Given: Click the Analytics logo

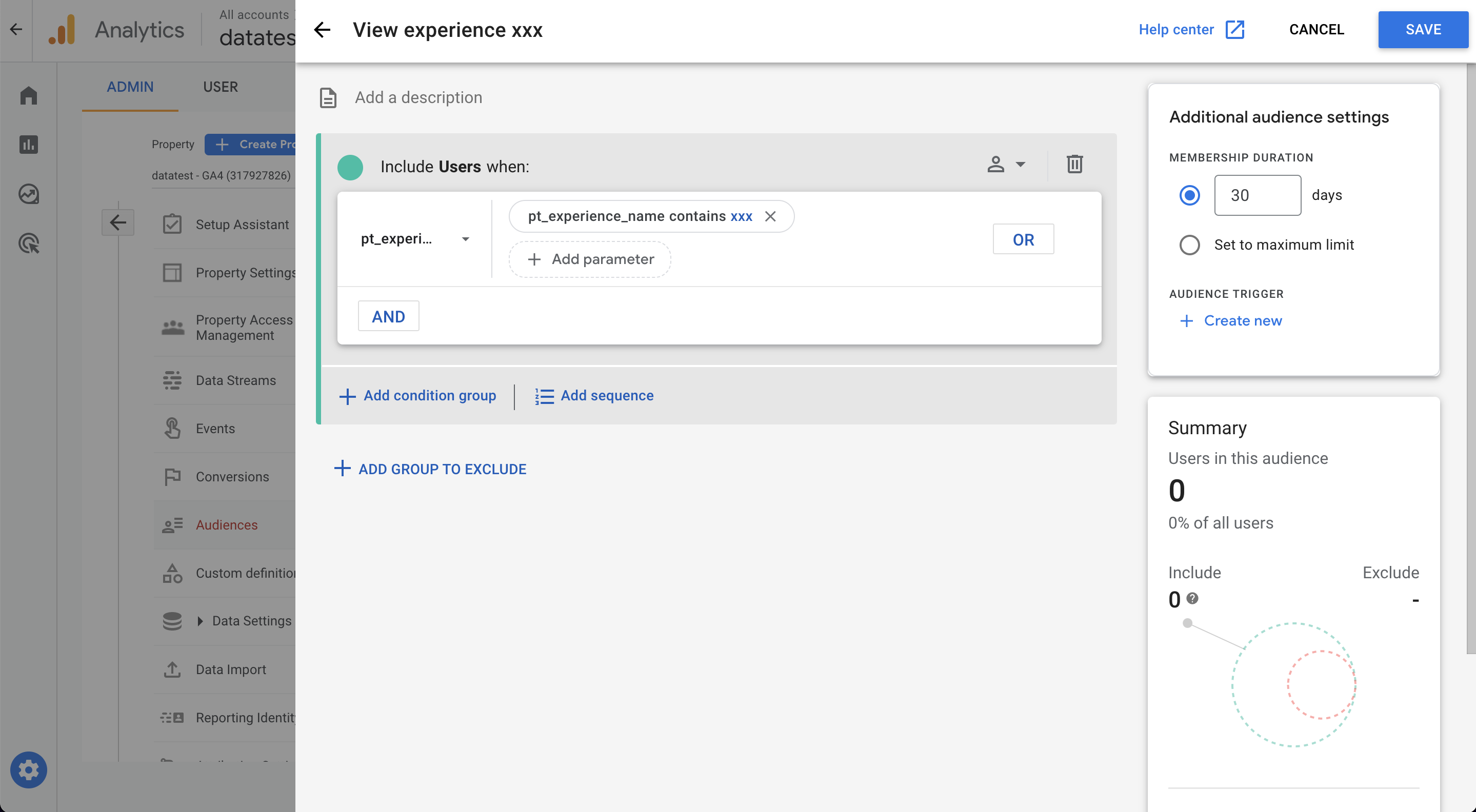Looking at the screenshot, I should point(62,30).
